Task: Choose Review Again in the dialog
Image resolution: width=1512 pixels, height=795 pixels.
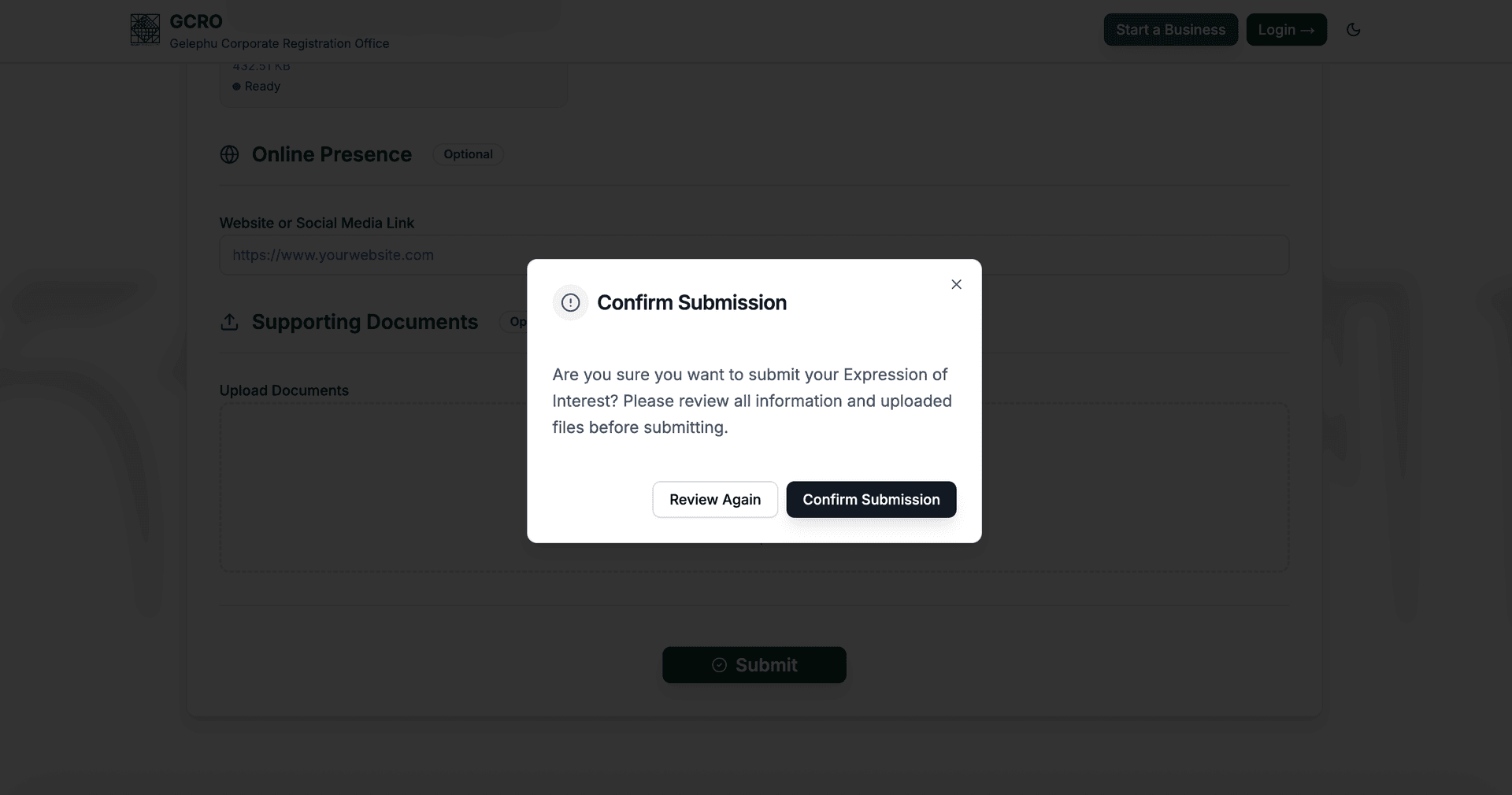Action: 714,499
